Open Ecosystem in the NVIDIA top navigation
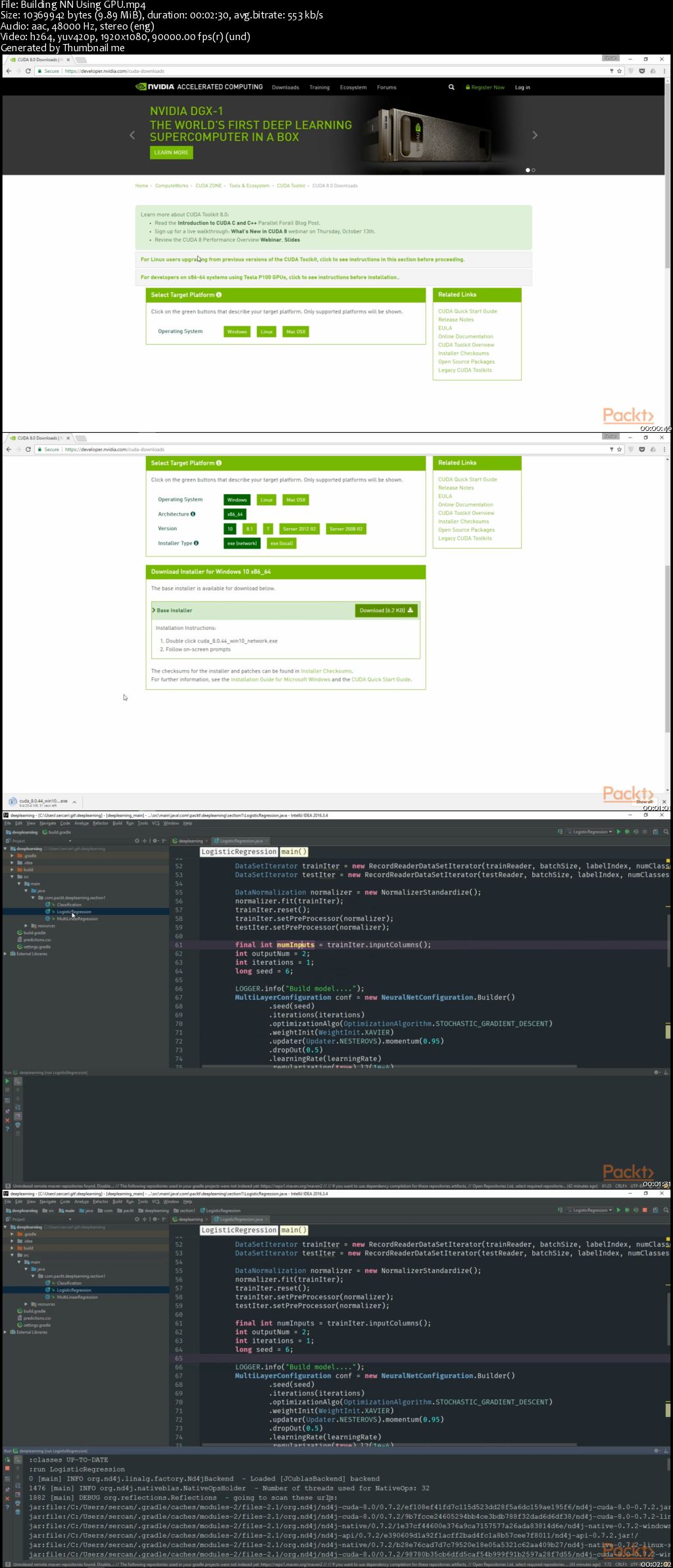 [x=353, y=87]
